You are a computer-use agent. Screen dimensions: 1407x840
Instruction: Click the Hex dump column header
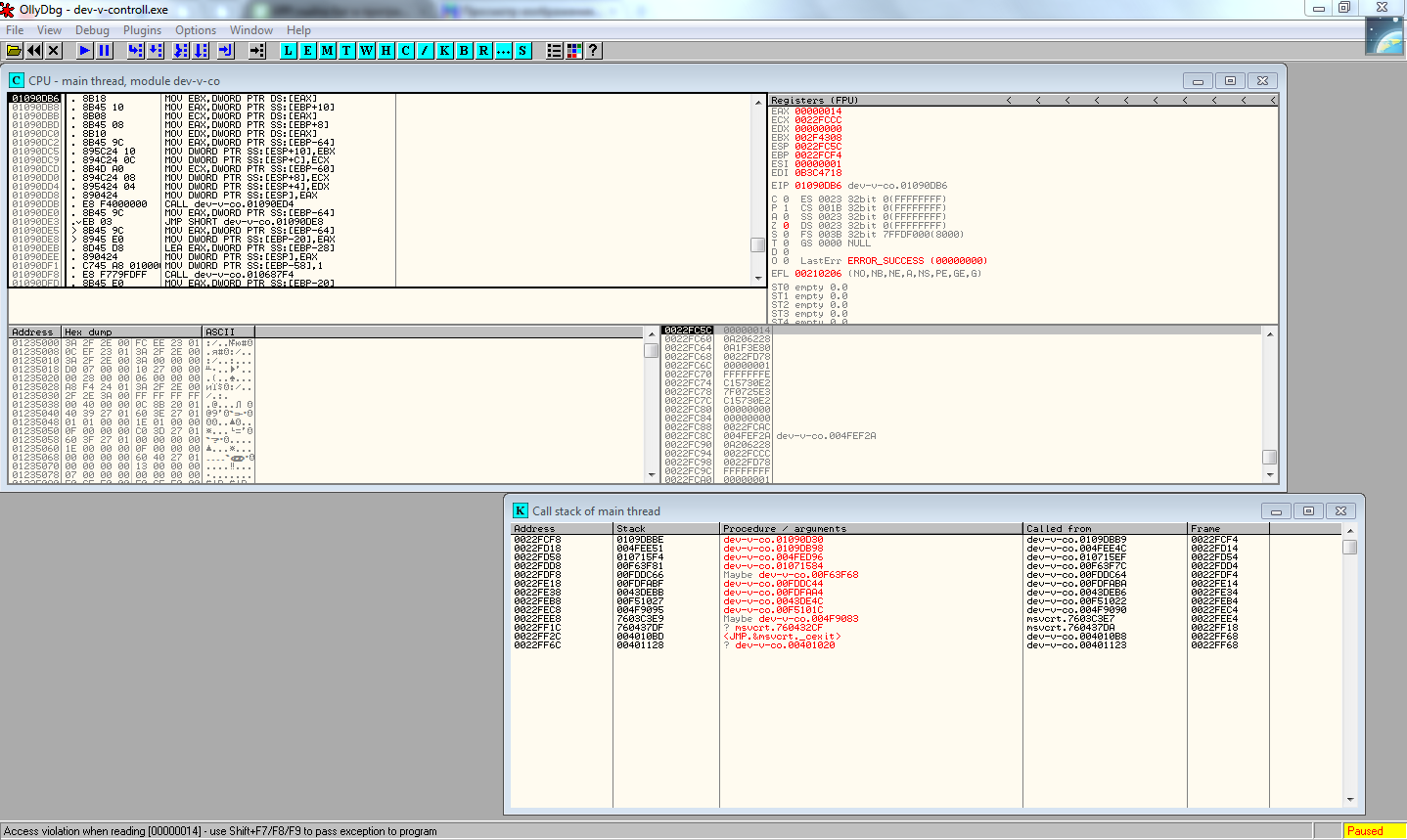[x=133, y=332]
